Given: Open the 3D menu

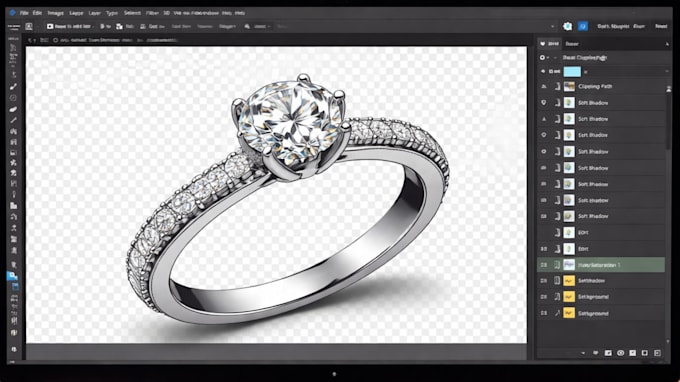Looking at the screenshot, I should 167,13.
